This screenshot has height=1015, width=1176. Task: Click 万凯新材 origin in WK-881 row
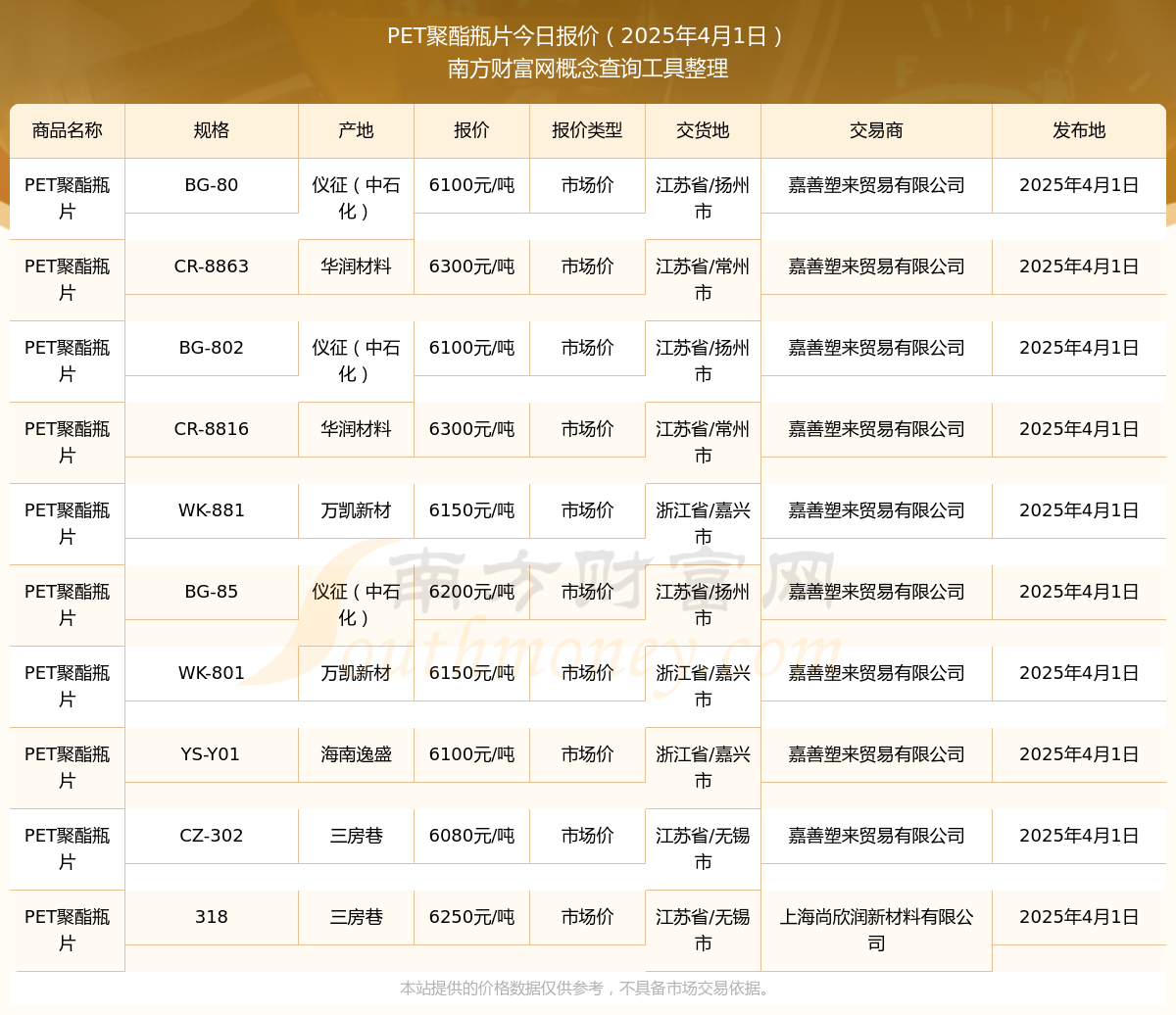(356, 510)
